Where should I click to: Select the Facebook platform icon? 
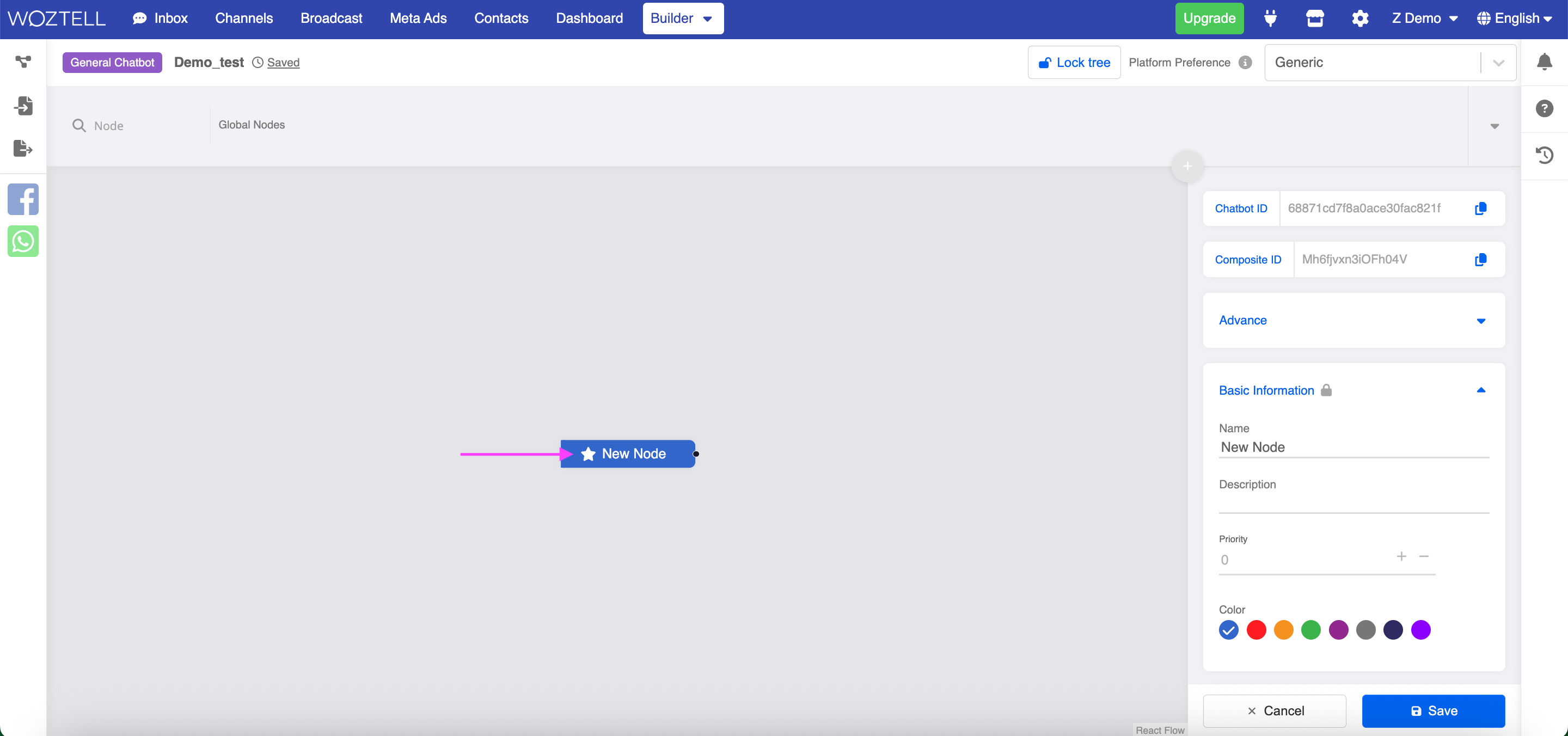(x=23, y=199)
